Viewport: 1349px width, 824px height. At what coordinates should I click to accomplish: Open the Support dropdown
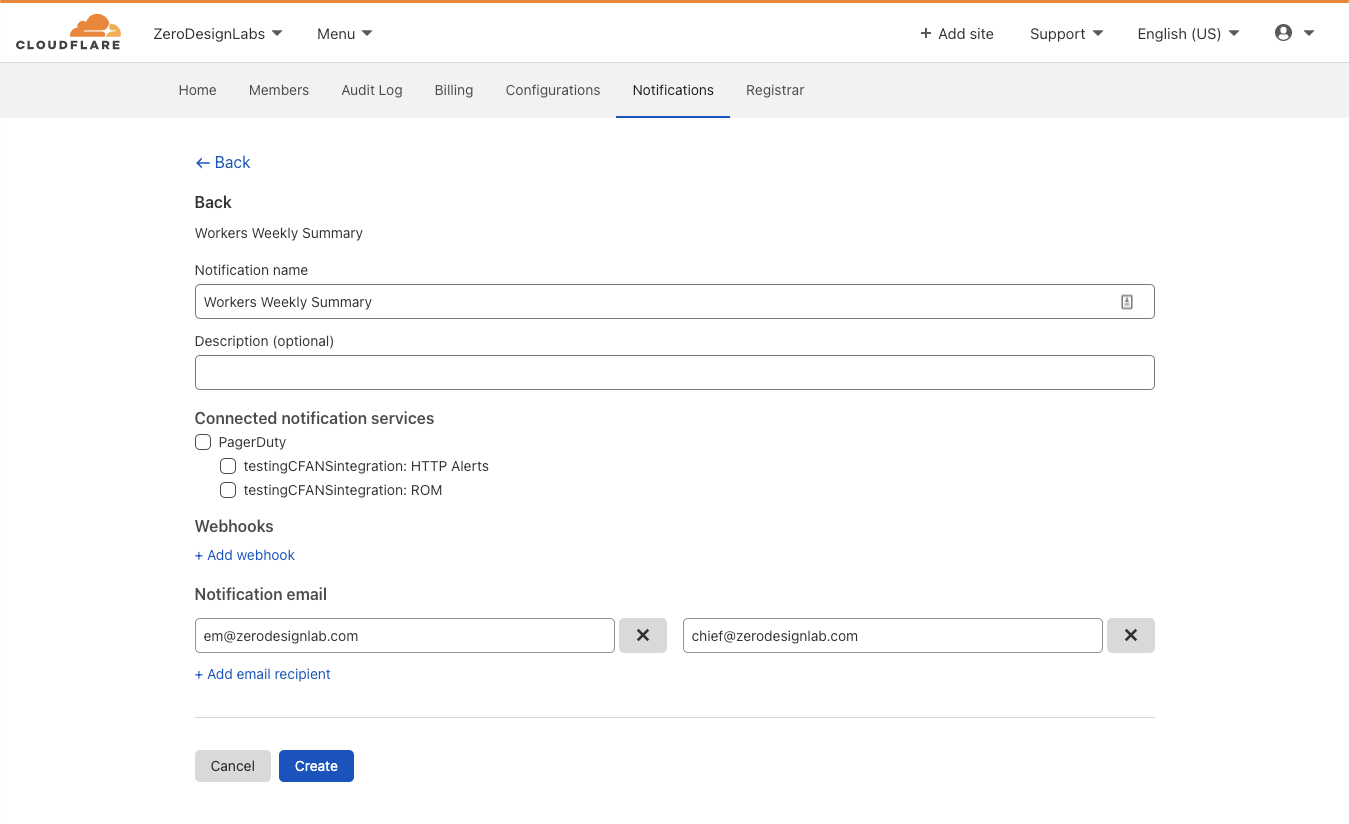coord(1067,34)
